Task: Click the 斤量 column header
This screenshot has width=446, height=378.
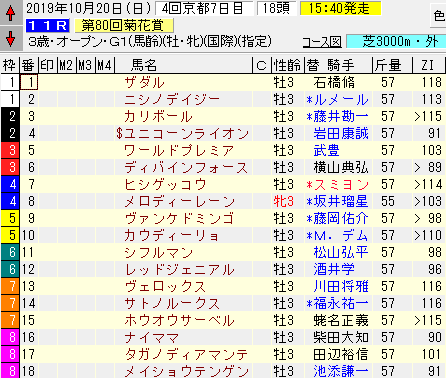Action: [388, 65]
